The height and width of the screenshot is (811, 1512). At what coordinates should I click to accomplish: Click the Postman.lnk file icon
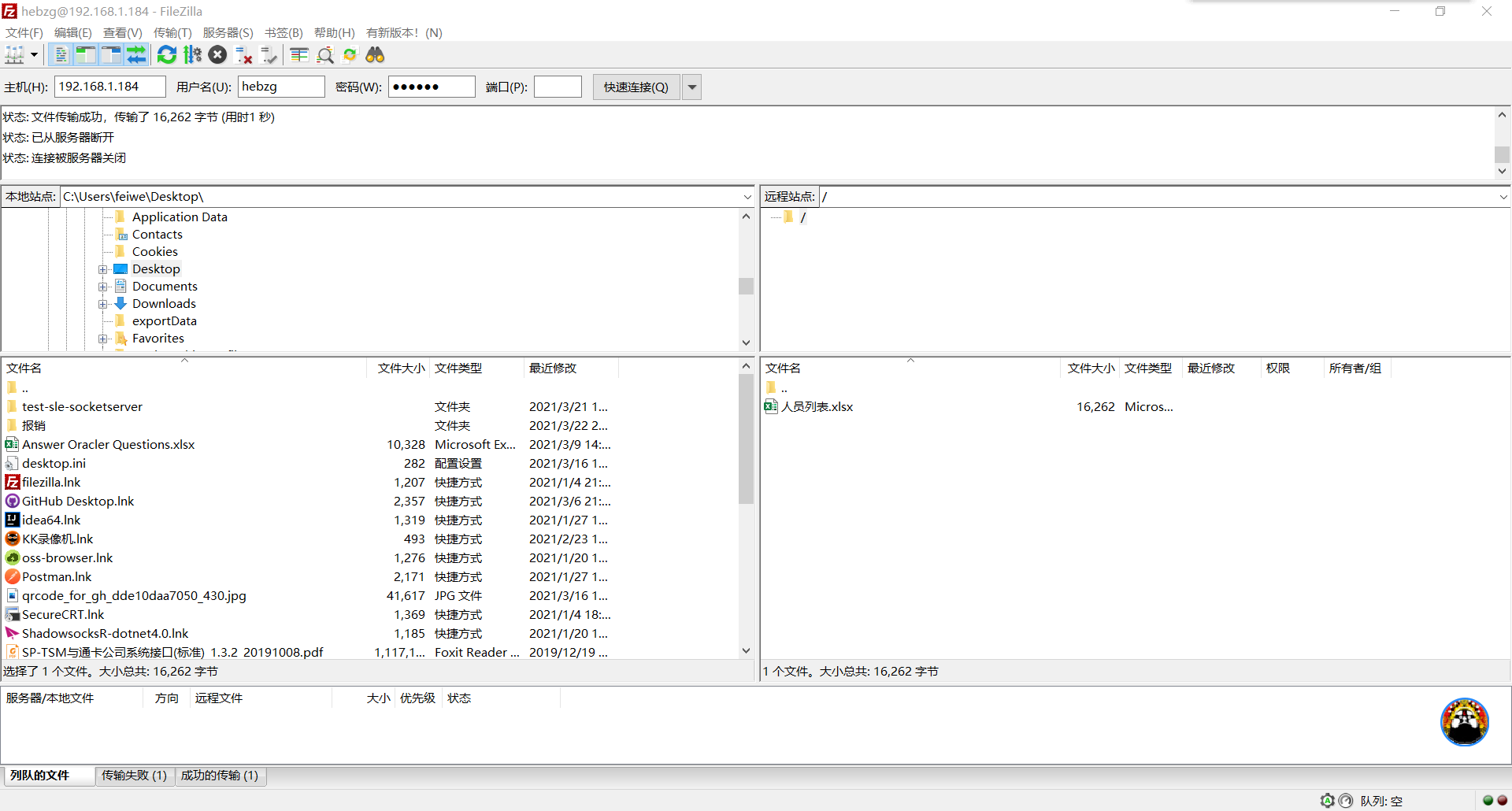(12, 576)
